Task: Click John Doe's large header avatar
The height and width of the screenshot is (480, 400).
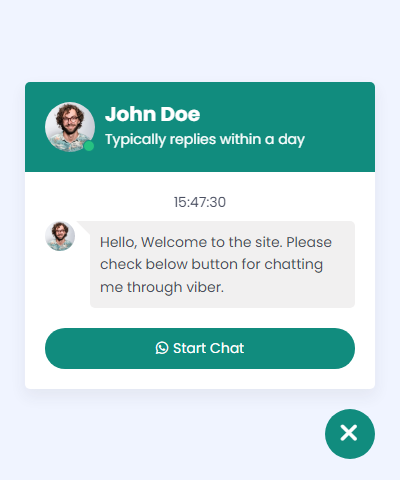Action: (70, 127)
